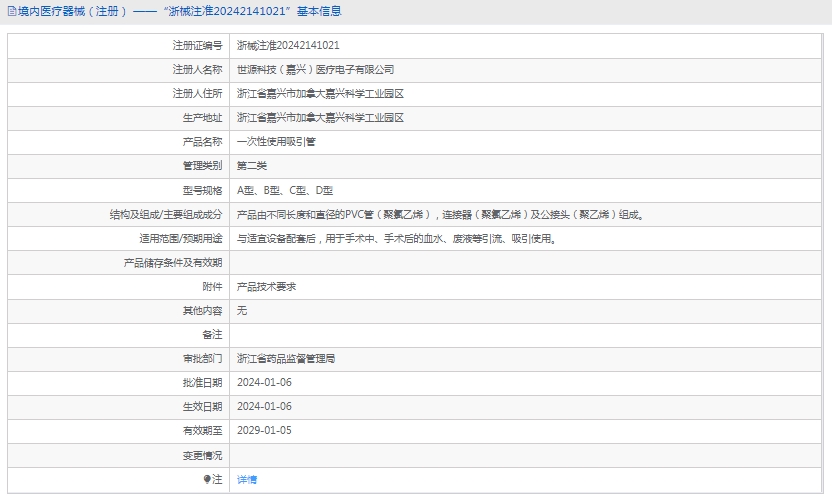The image size is (832, 501).
Task: Click the 产品技术要求 attachment text
Action: coord(266,286)
